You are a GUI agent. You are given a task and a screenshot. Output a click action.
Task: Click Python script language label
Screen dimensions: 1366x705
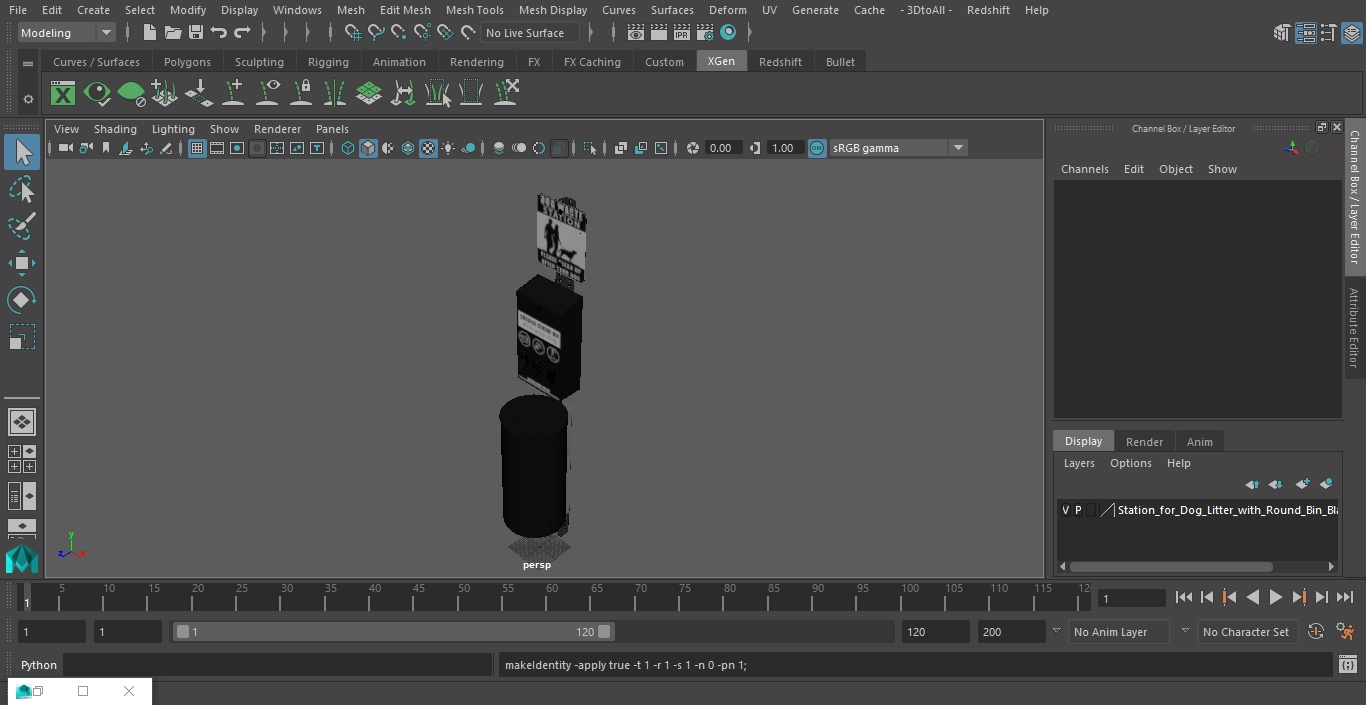coord(39,665)
